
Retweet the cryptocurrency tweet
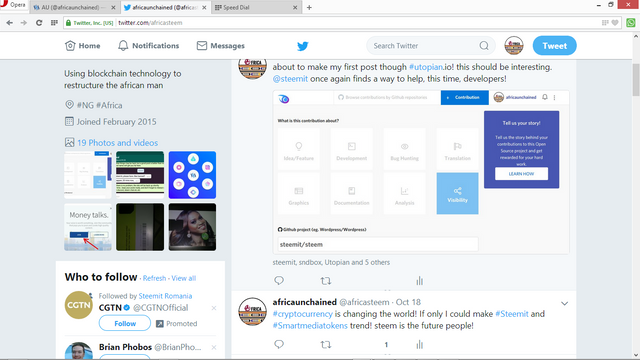tap(325, 344)
